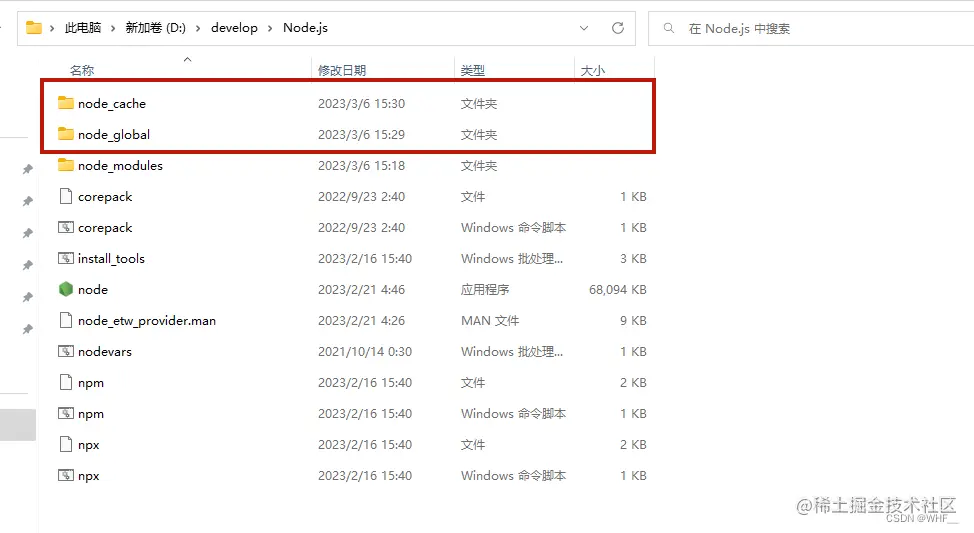Sort by 名称 column header

82,70
